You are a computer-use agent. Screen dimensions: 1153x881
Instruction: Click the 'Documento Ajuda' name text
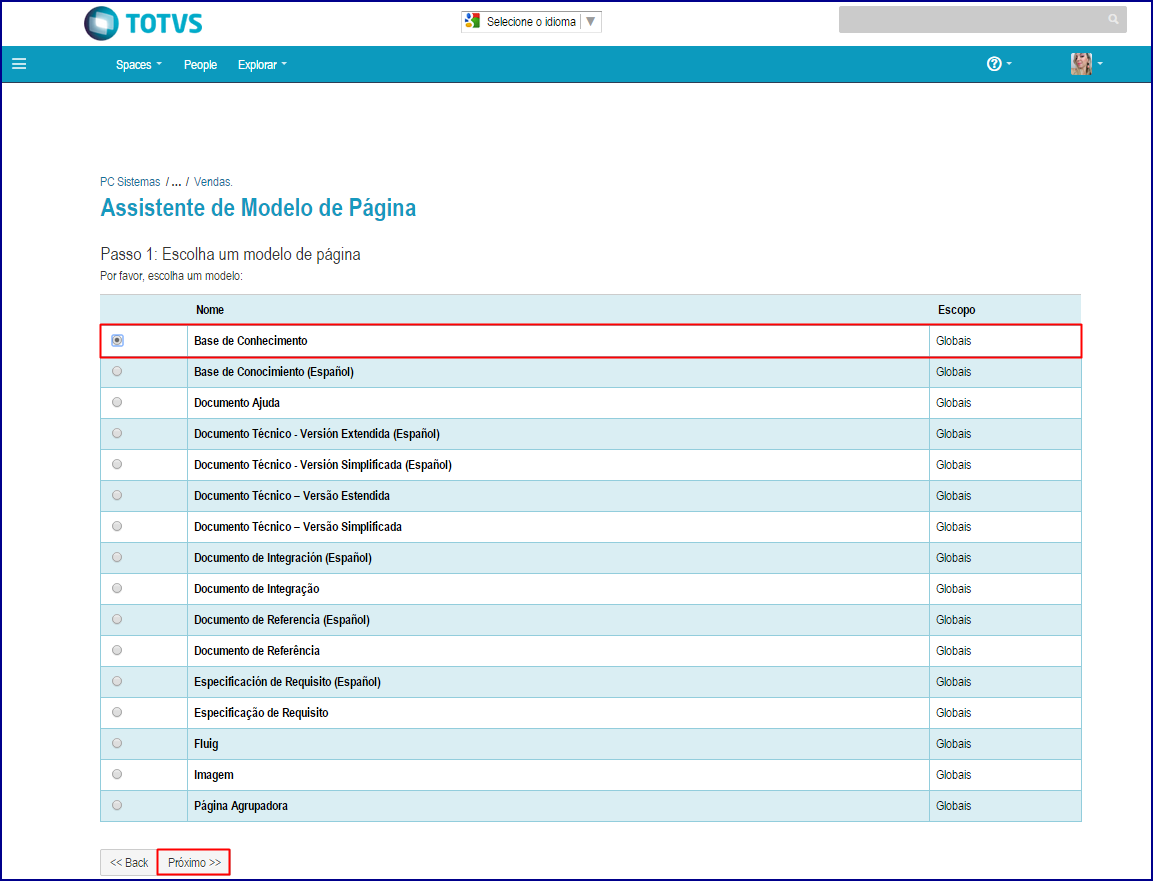[x=237, y=402]
